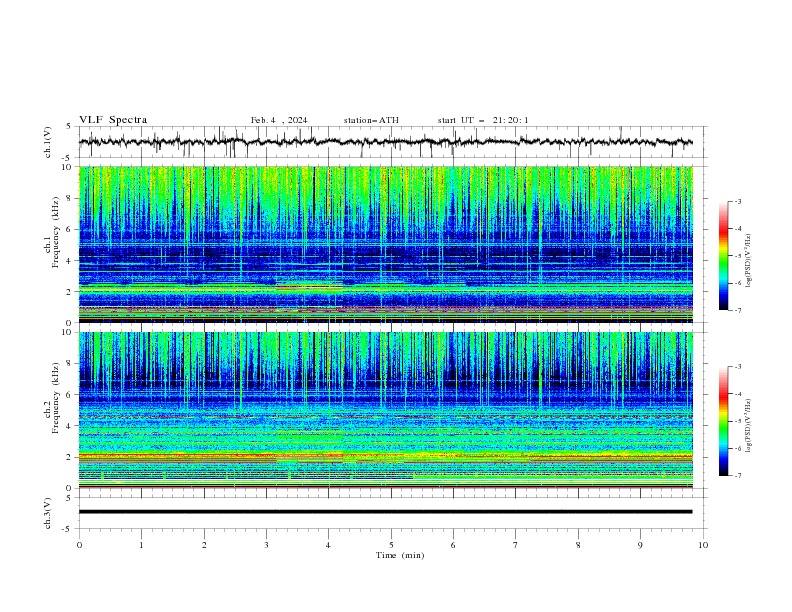The height and width of the screenshot is (612, 792).
Task: Click the "Time (min)" axis title
Action: [x=400, y=555]
